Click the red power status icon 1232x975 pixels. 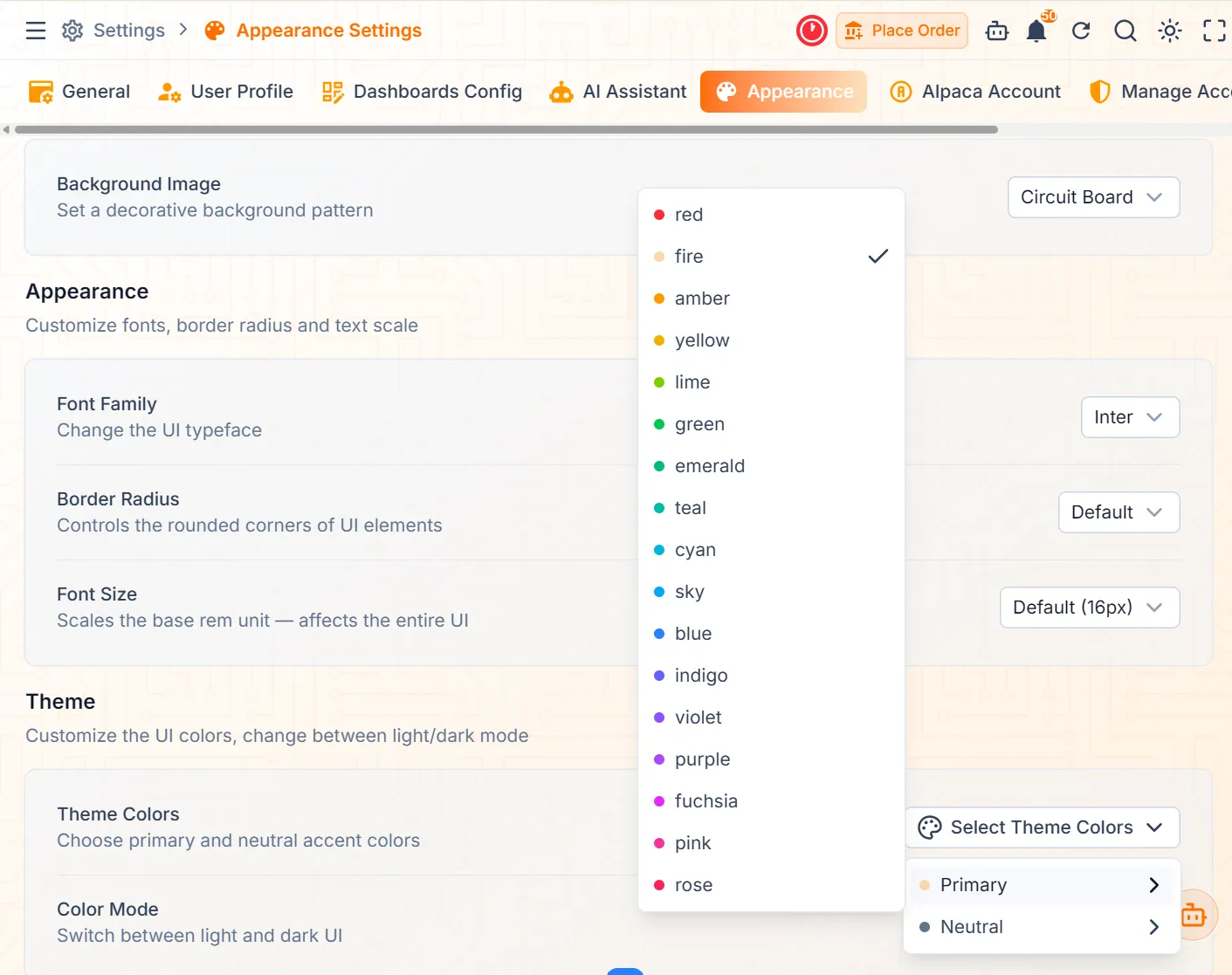[x=812, y=31]
